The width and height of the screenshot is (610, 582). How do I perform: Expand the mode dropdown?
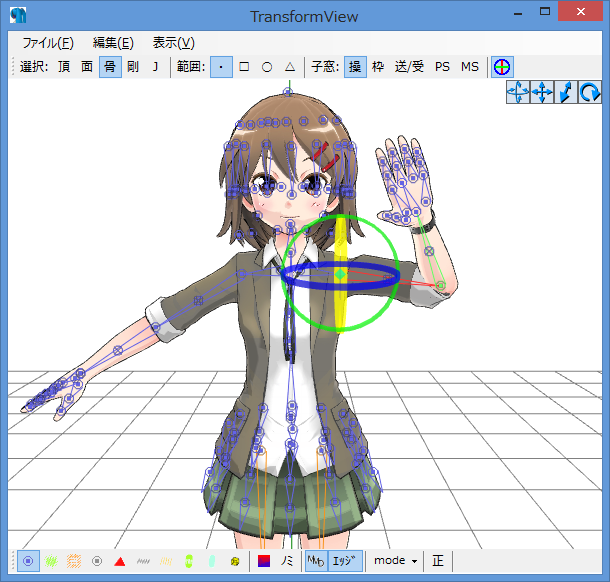coord(396,561)
